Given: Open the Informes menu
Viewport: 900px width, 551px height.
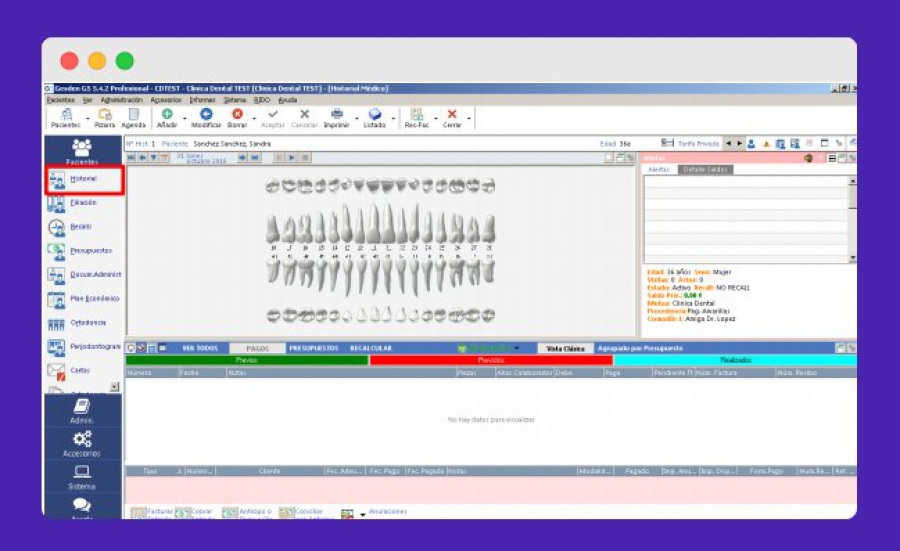Looking at the screenshot, I should tap(203, 100).
